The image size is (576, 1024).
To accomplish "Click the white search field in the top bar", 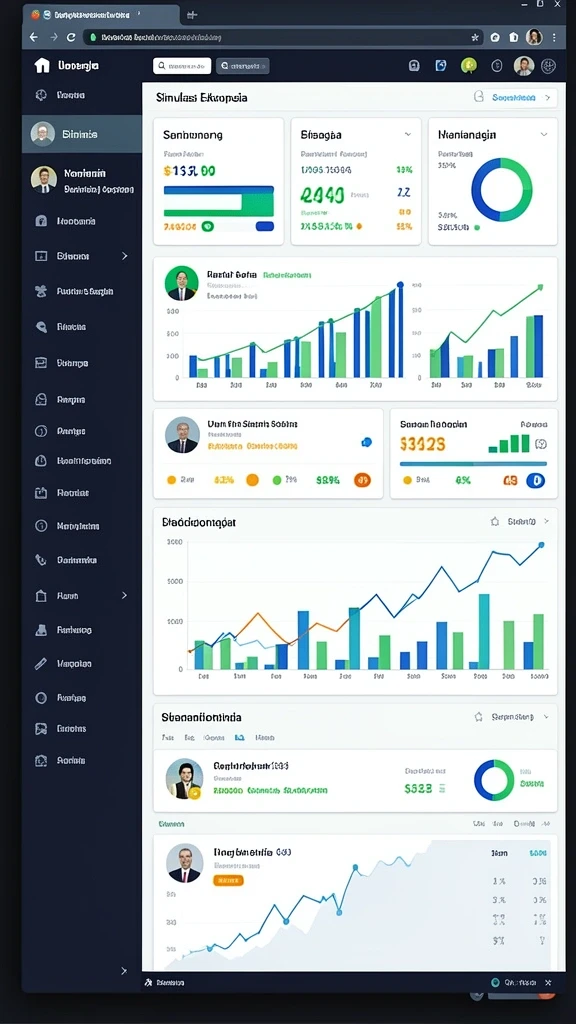I will (x=182, y=66).
